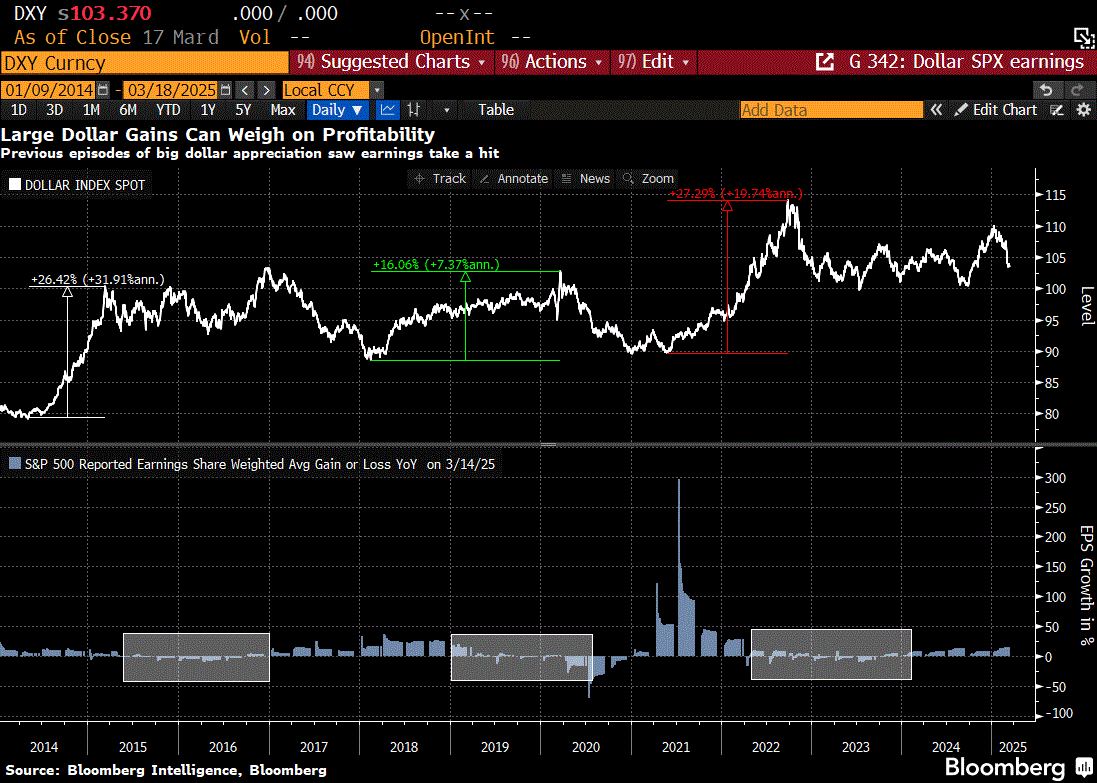
Task: Click the red +27.29% (+19.74%ann.) annotation
Action: point(735,194)
